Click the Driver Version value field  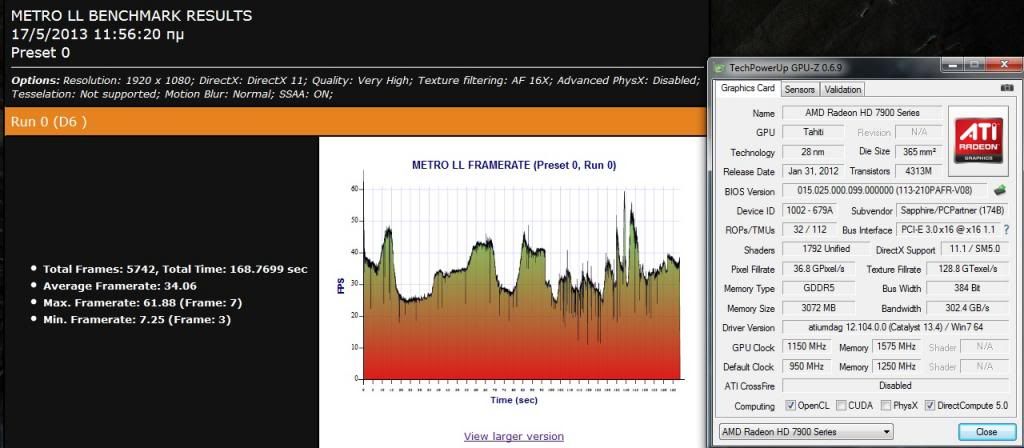pyautogui.click(x=895, y=327)
